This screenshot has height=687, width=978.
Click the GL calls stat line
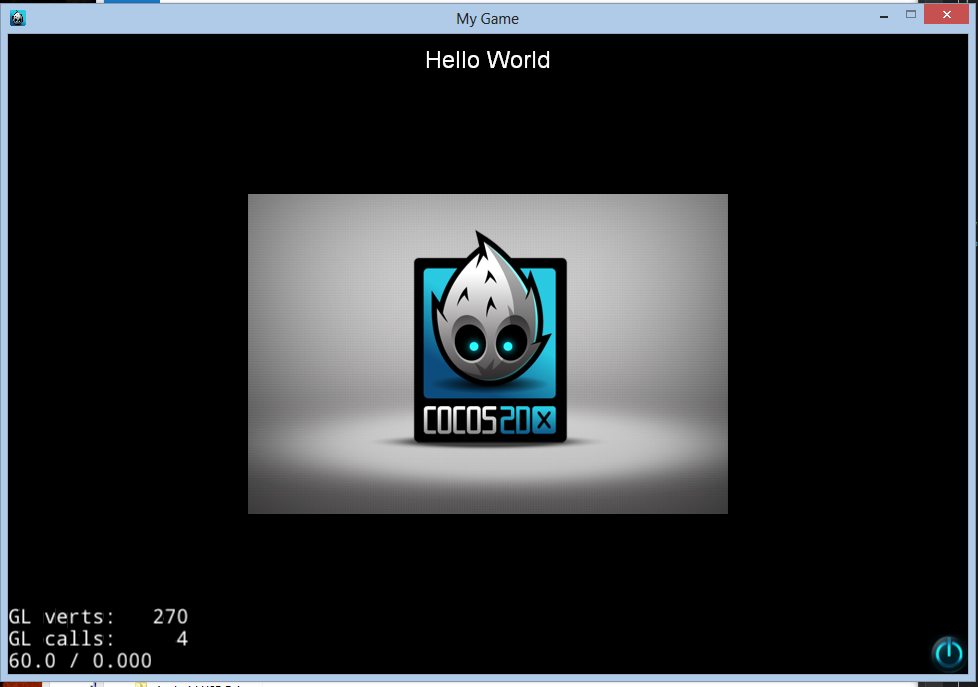pyautogui.click(x=98, y=638)
